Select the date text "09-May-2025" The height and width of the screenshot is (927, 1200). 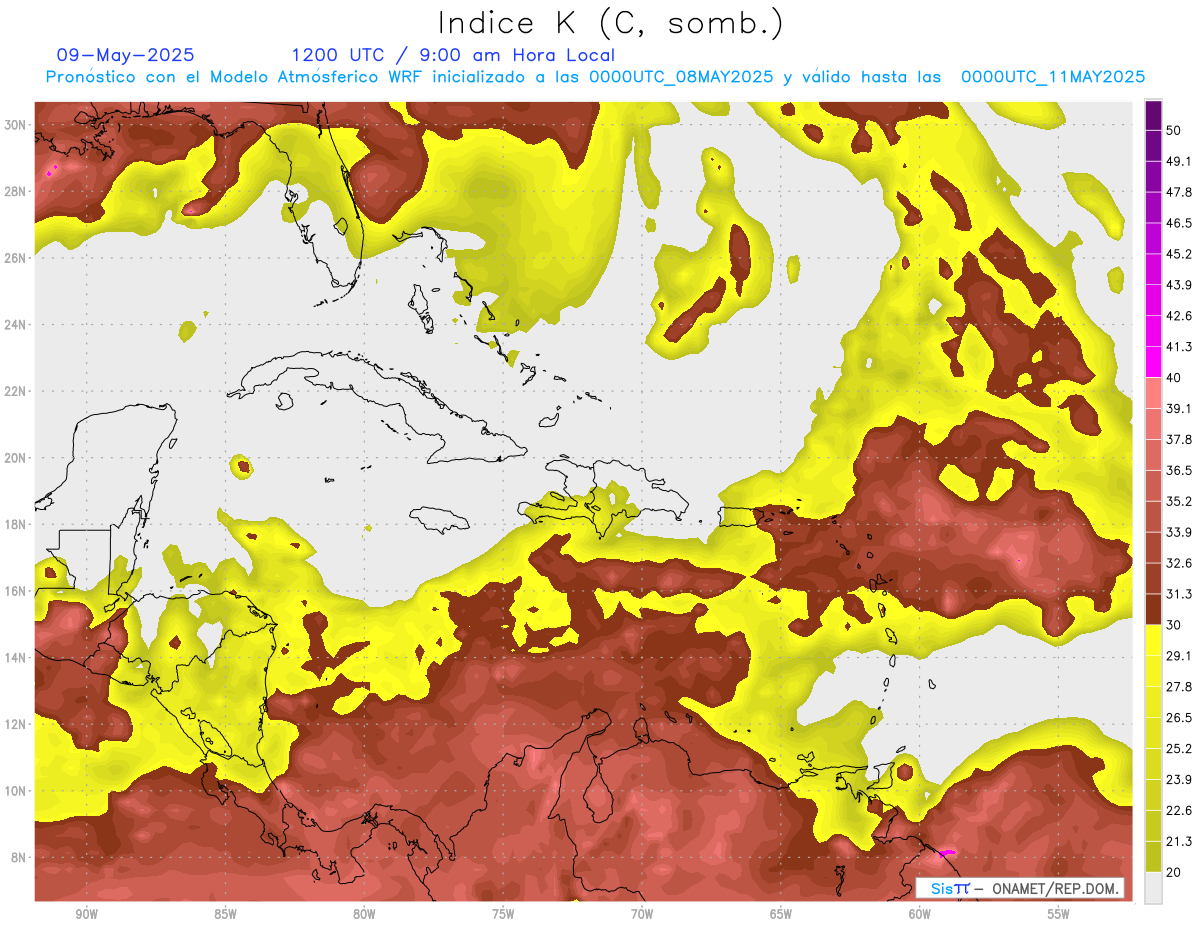point(125,55)
